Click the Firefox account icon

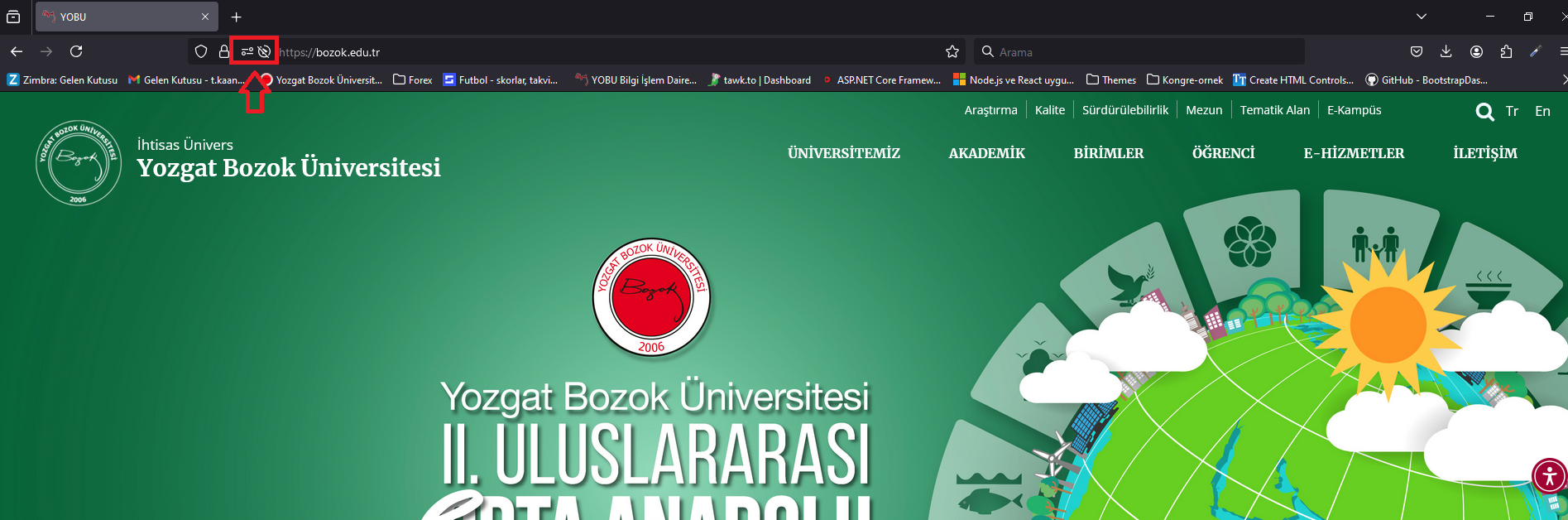click(1476, 51)
